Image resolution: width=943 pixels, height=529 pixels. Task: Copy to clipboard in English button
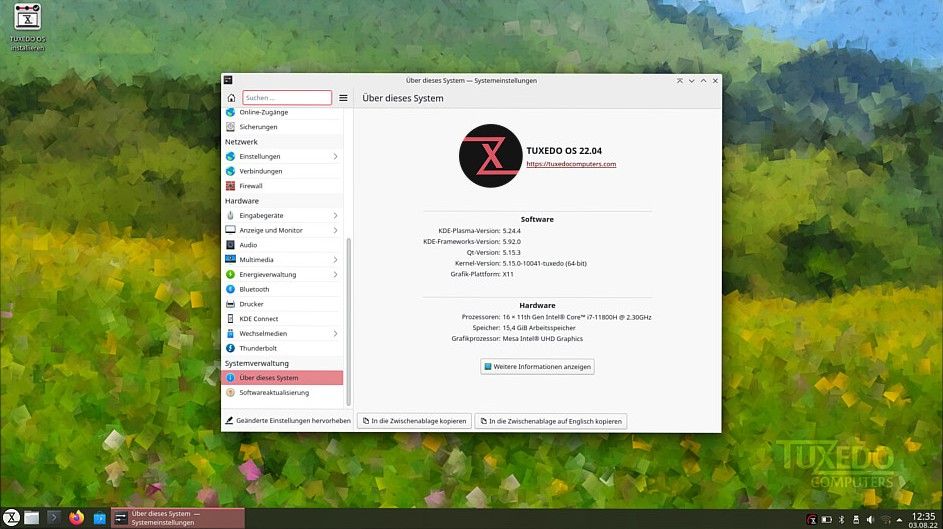(x=551, y=421)
